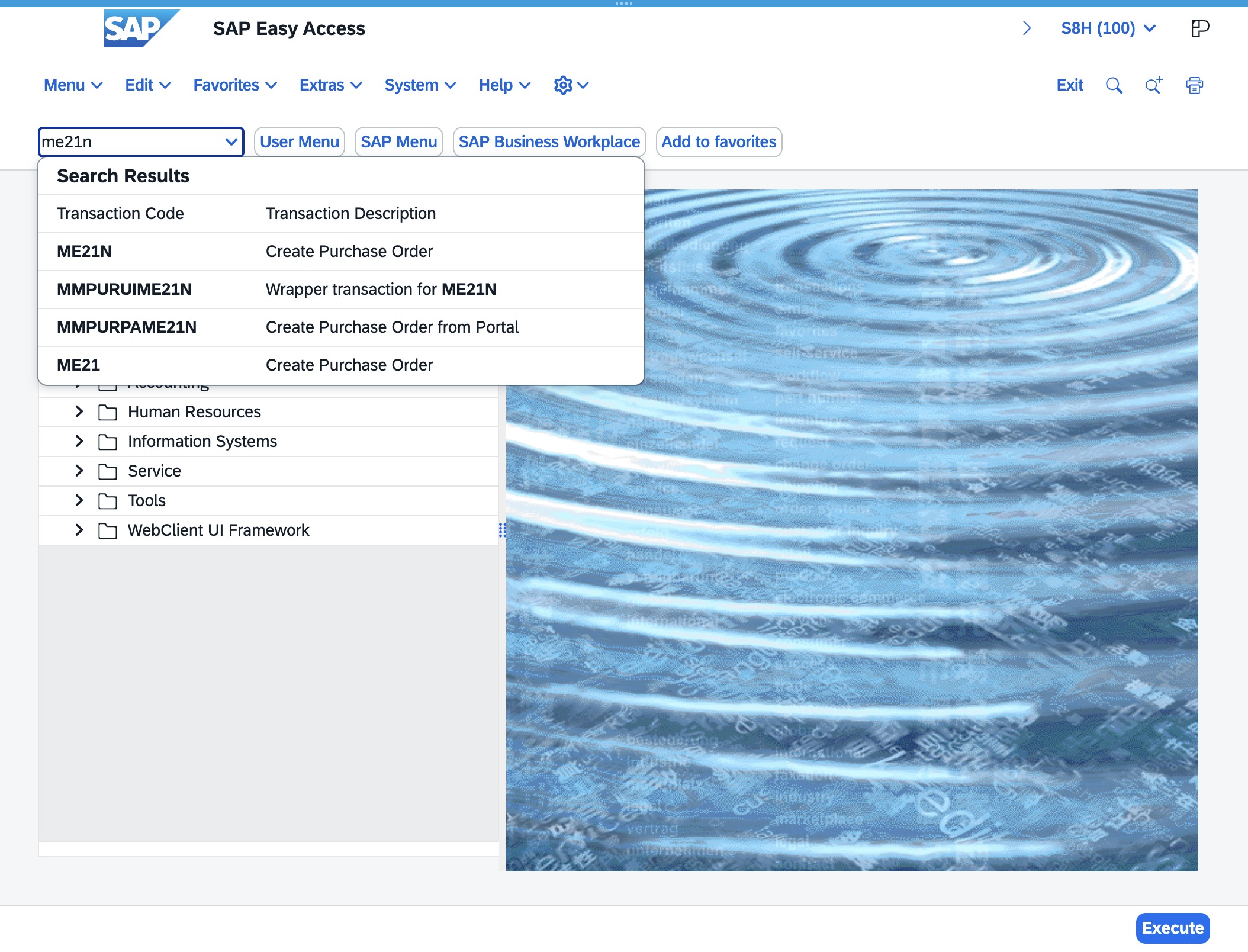Select the Human Resources folder icon
Image resolution: width=1248 pixels, height=952 pixels.
pos(107,412)
